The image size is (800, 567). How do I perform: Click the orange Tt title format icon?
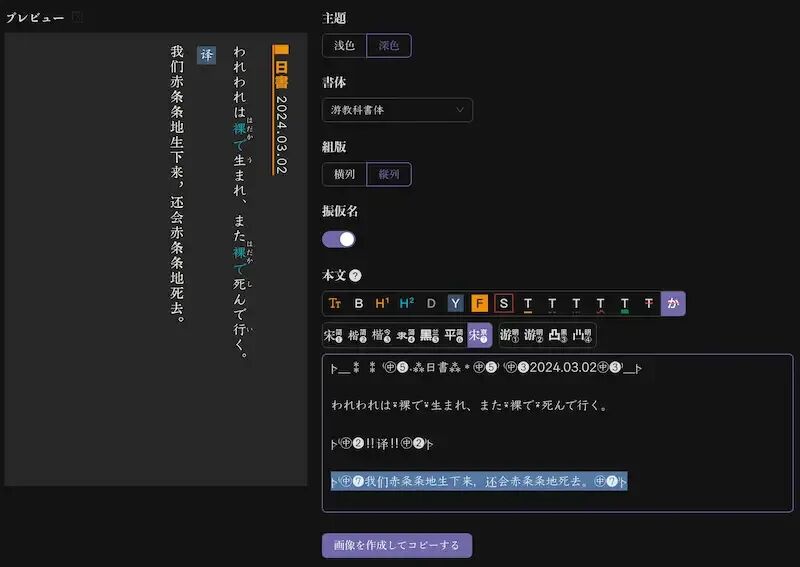(x=335, y=304)
